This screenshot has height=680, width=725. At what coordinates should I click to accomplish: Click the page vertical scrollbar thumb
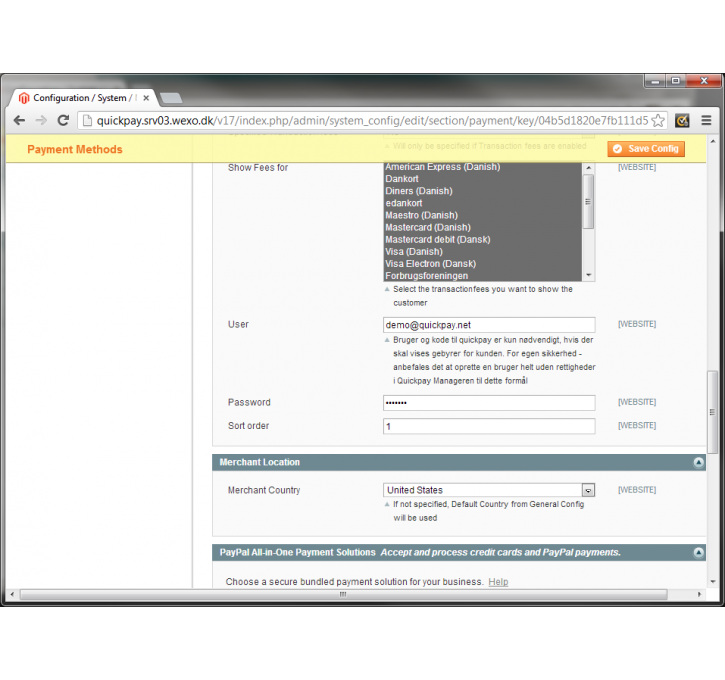713,412
